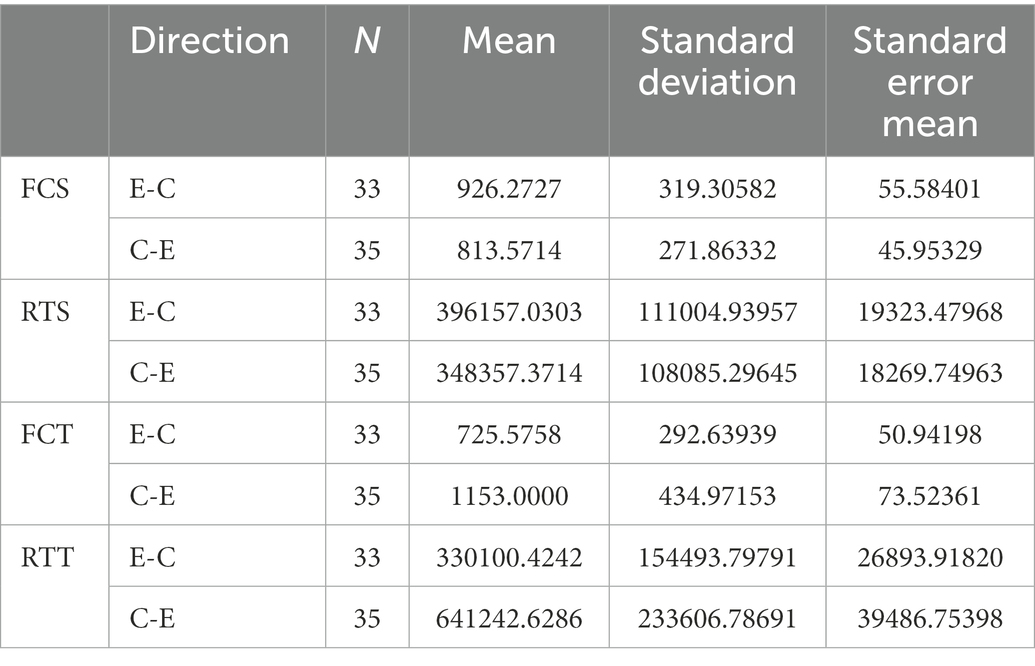1035x666 pixels.
Task: Select the Standard deviation header
Action: [718, 61]
